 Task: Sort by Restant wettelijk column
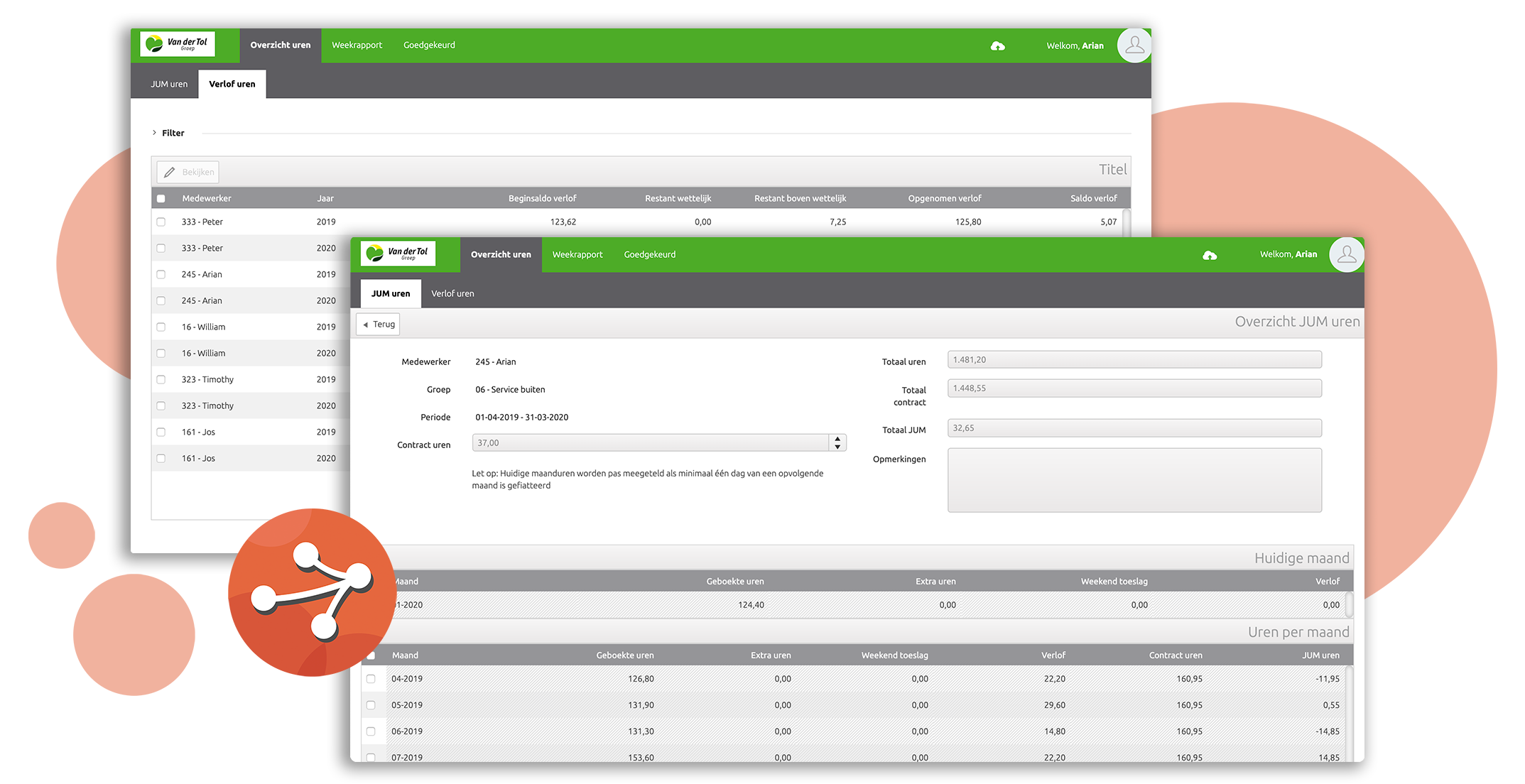678,199
